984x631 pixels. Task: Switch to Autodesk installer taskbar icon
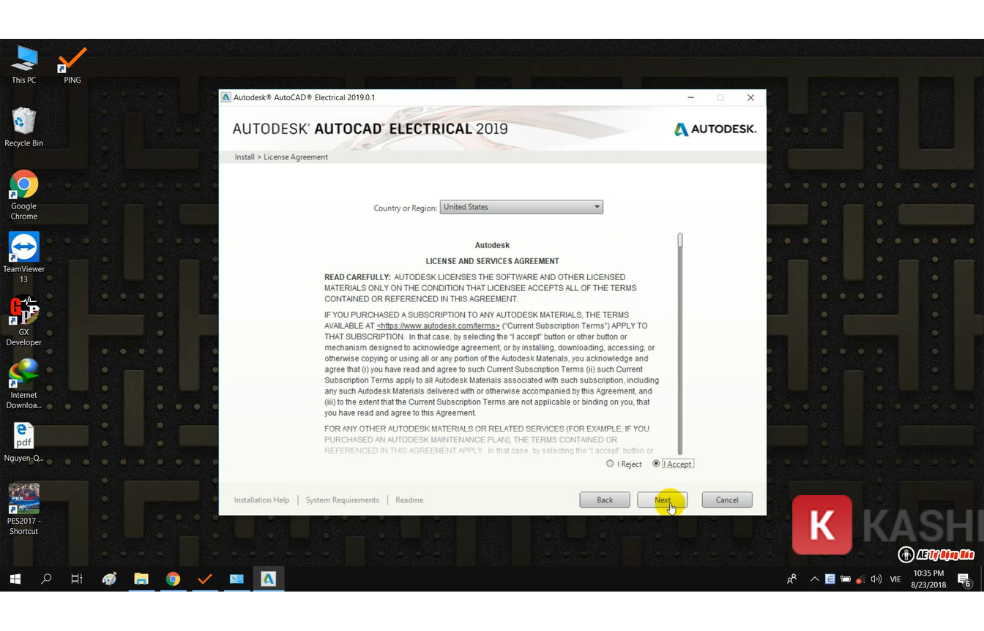[x=268, y=579]
